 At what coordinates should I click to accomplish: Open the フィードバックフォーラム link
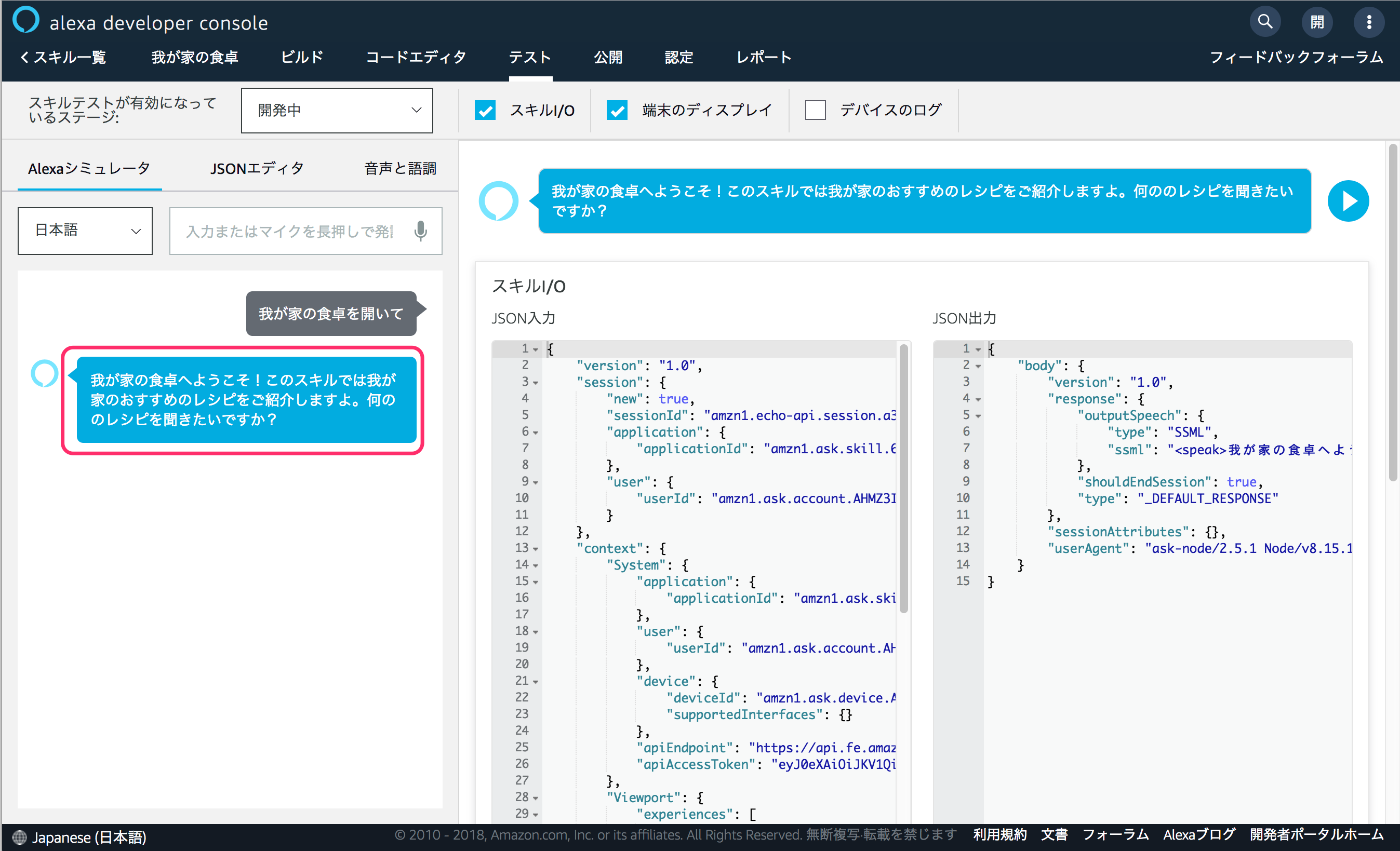point(1296,57)
